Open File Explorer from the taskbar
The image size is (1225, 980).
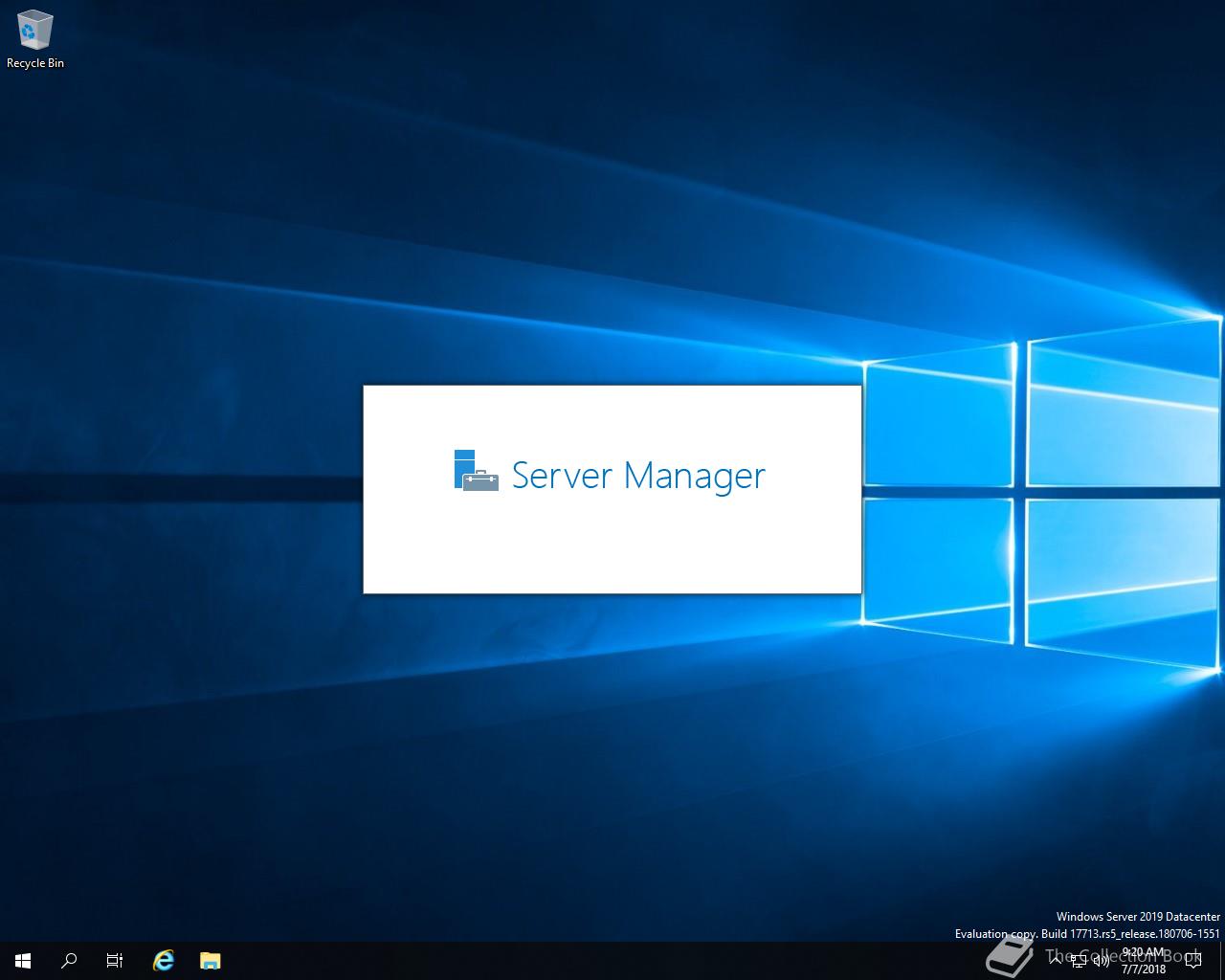(x=211, y=961)
